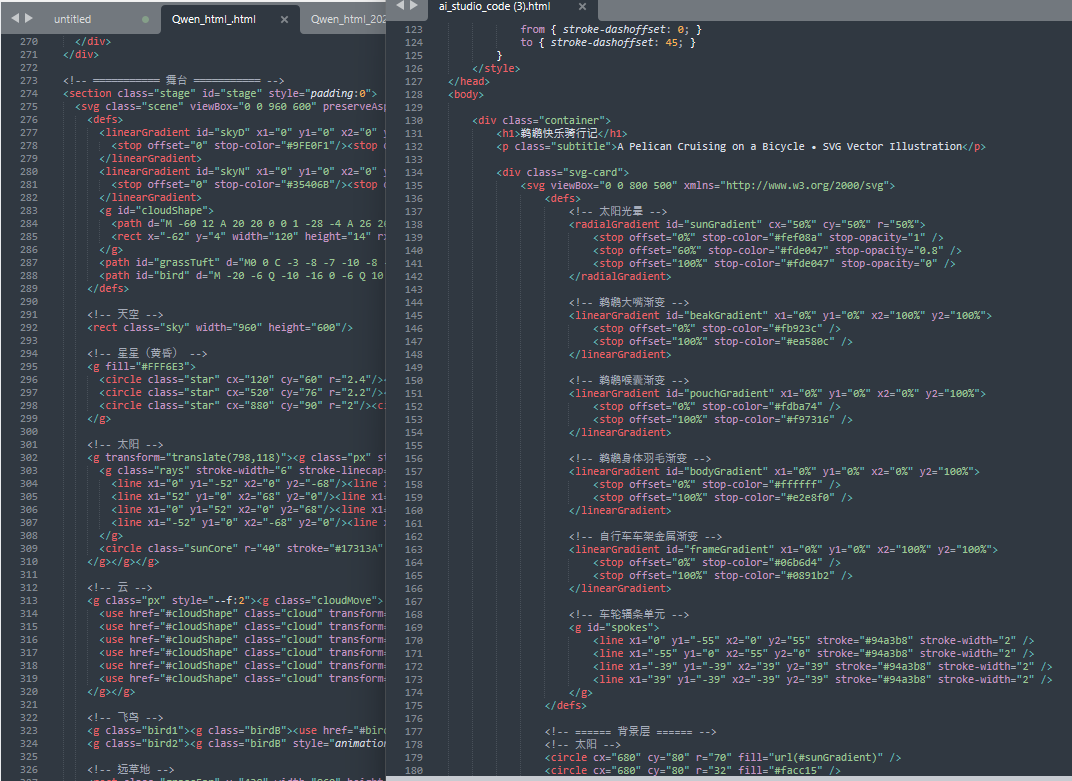
Task: Click the "from { stroke-dashoffset: 0; }" line
Action: pos(611,29)
